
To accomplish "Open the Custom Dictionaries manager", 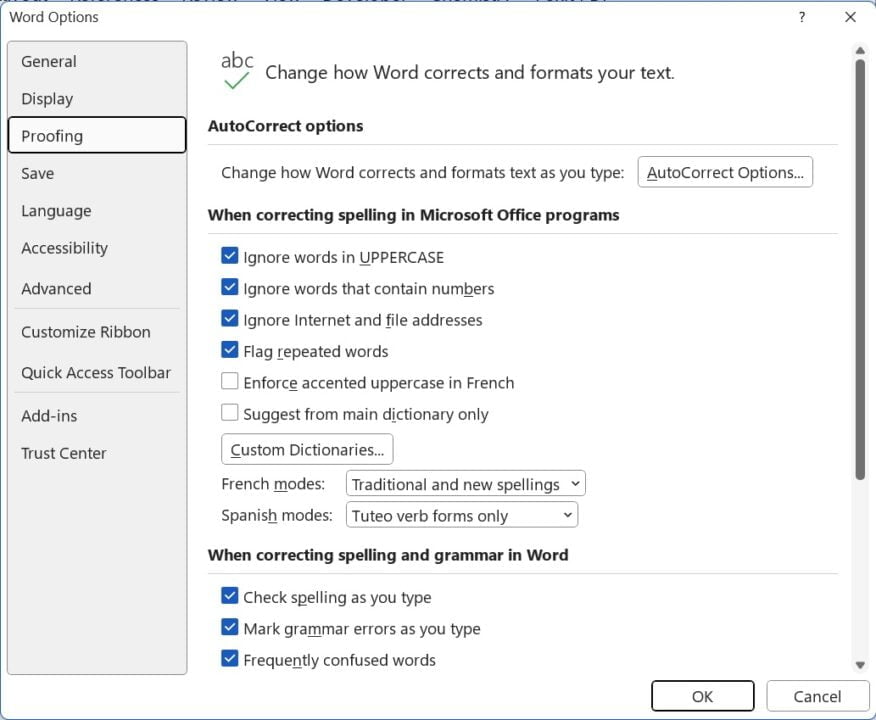I will click(306, 448).
